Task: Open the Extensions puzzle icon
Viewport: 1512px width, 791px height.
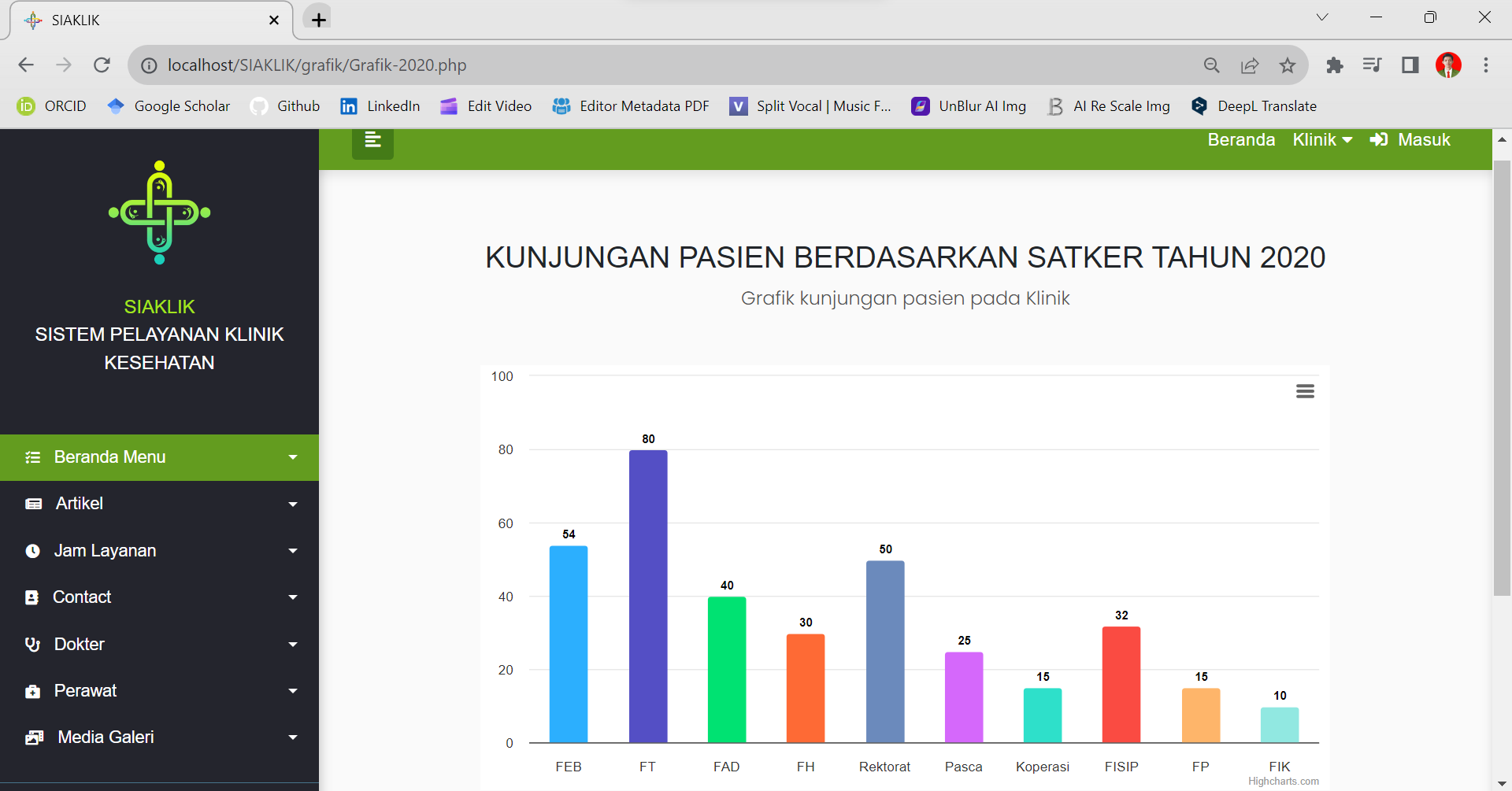Action: click(x=1334, y=65)
